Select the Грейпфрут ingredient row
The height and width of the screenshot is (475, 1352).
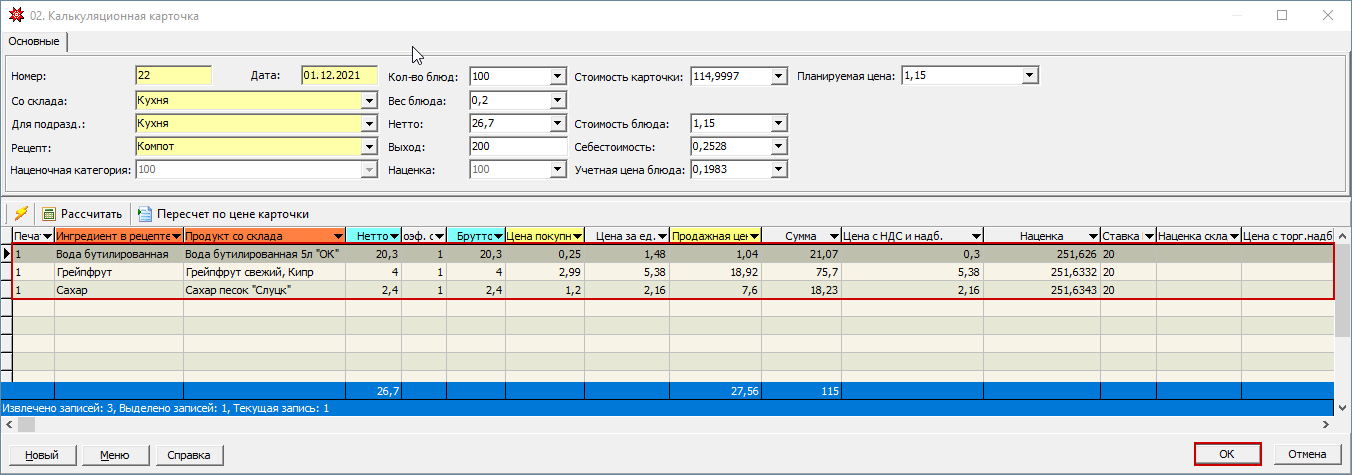[x=118, y=272]
